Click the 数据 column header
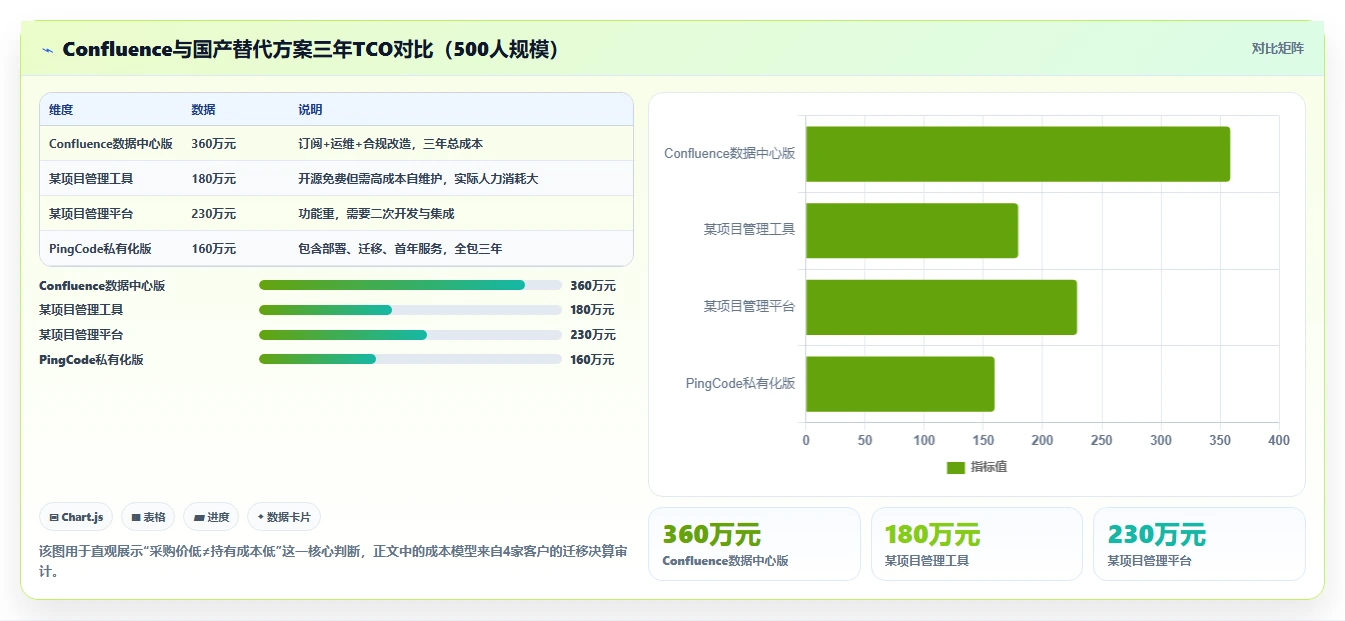Image resolution: width=1345 pixels, height=621 pixels. coord(203,110)
